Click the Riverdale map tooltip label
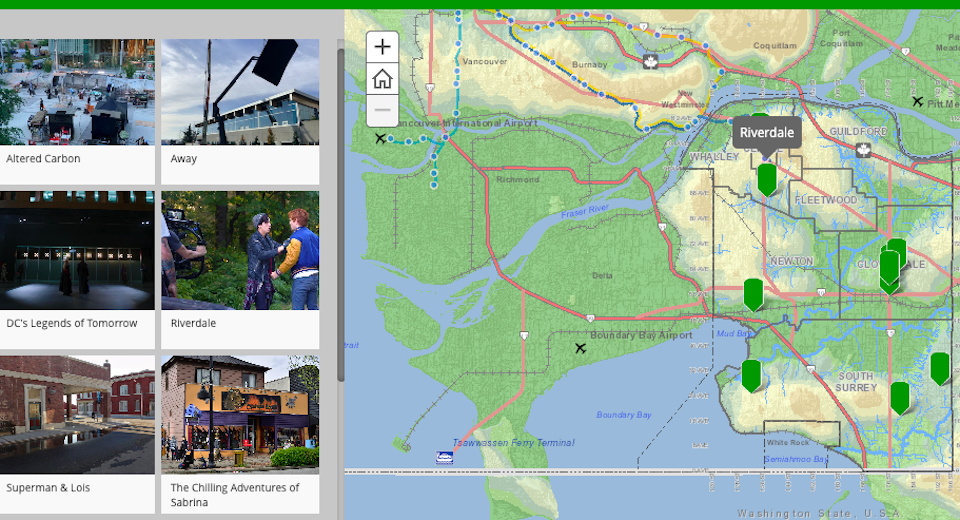This screenshot has height=520, width=960. click(x=767, y=132)
